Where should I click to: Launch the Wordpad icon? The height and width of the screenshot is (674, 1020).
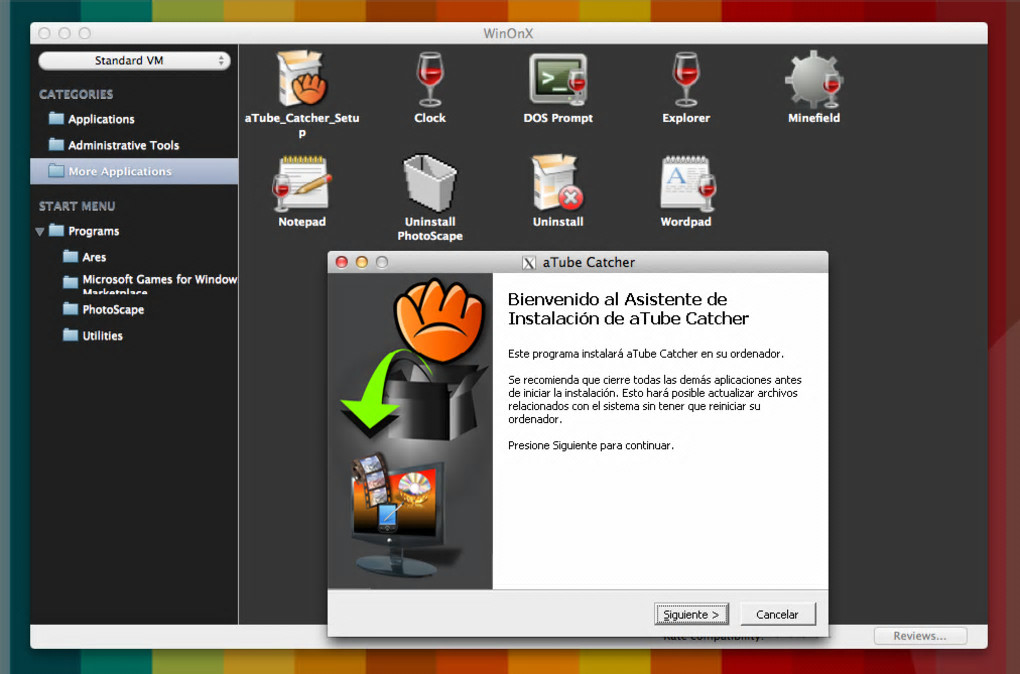687,183
